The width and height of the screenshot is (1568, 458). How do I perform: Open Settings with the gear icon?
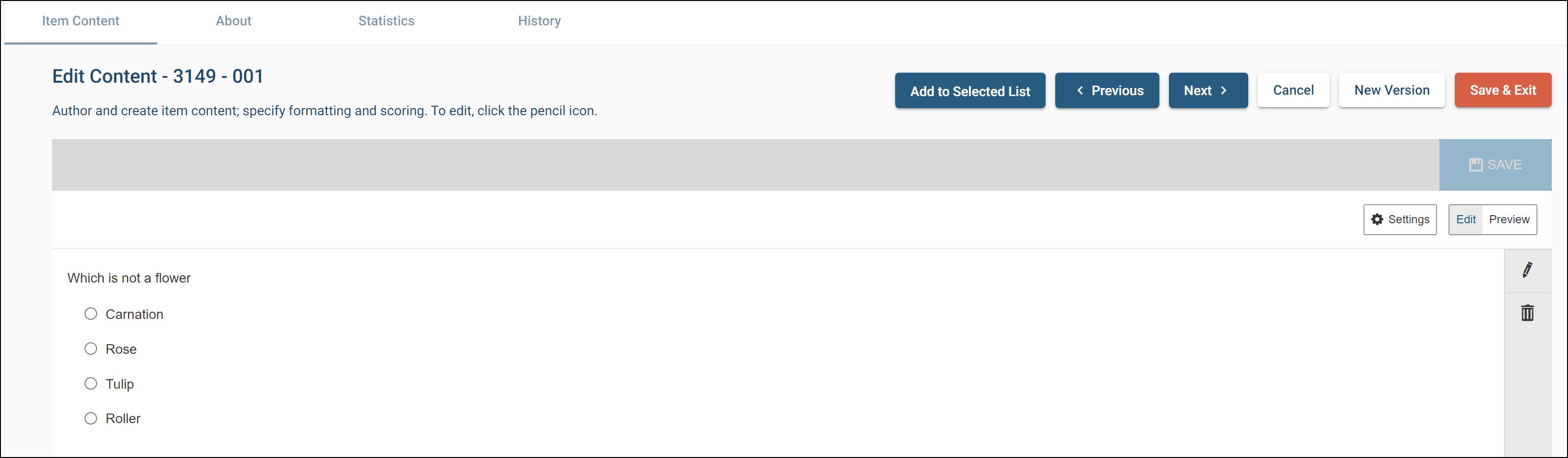1399,219
